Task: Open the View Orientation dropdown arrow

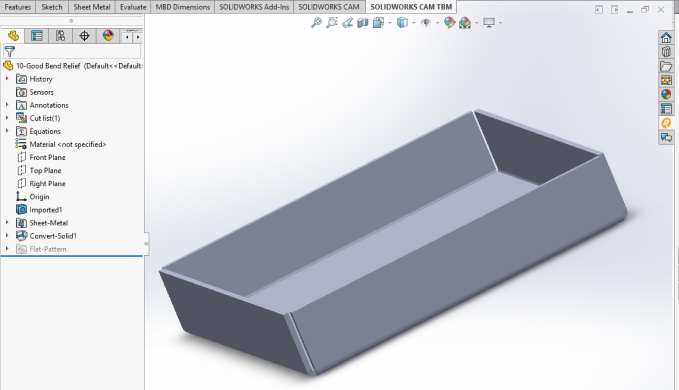Action: point(390,23)
